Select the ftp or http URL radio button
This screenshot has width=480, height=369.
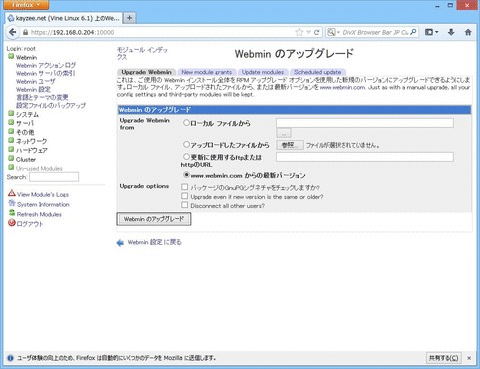pyautogui.click(x=187, y=156)
